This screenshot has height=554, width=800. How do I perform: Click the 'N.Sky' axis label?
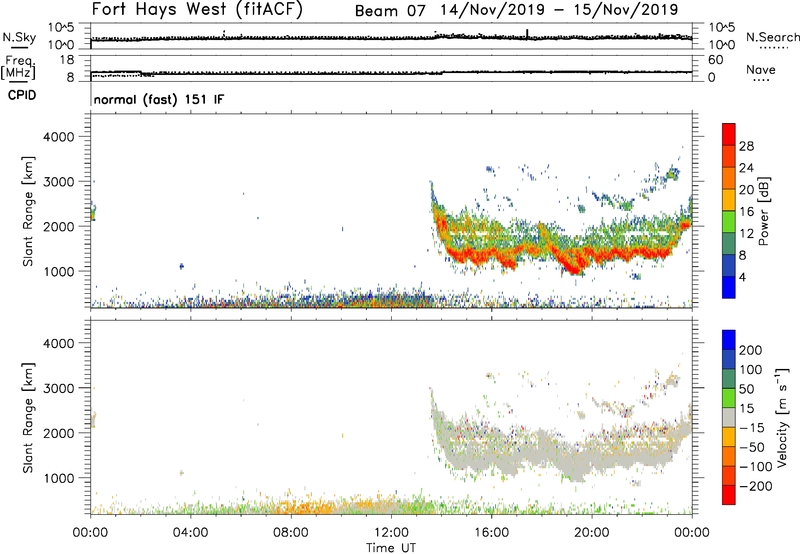19,37
